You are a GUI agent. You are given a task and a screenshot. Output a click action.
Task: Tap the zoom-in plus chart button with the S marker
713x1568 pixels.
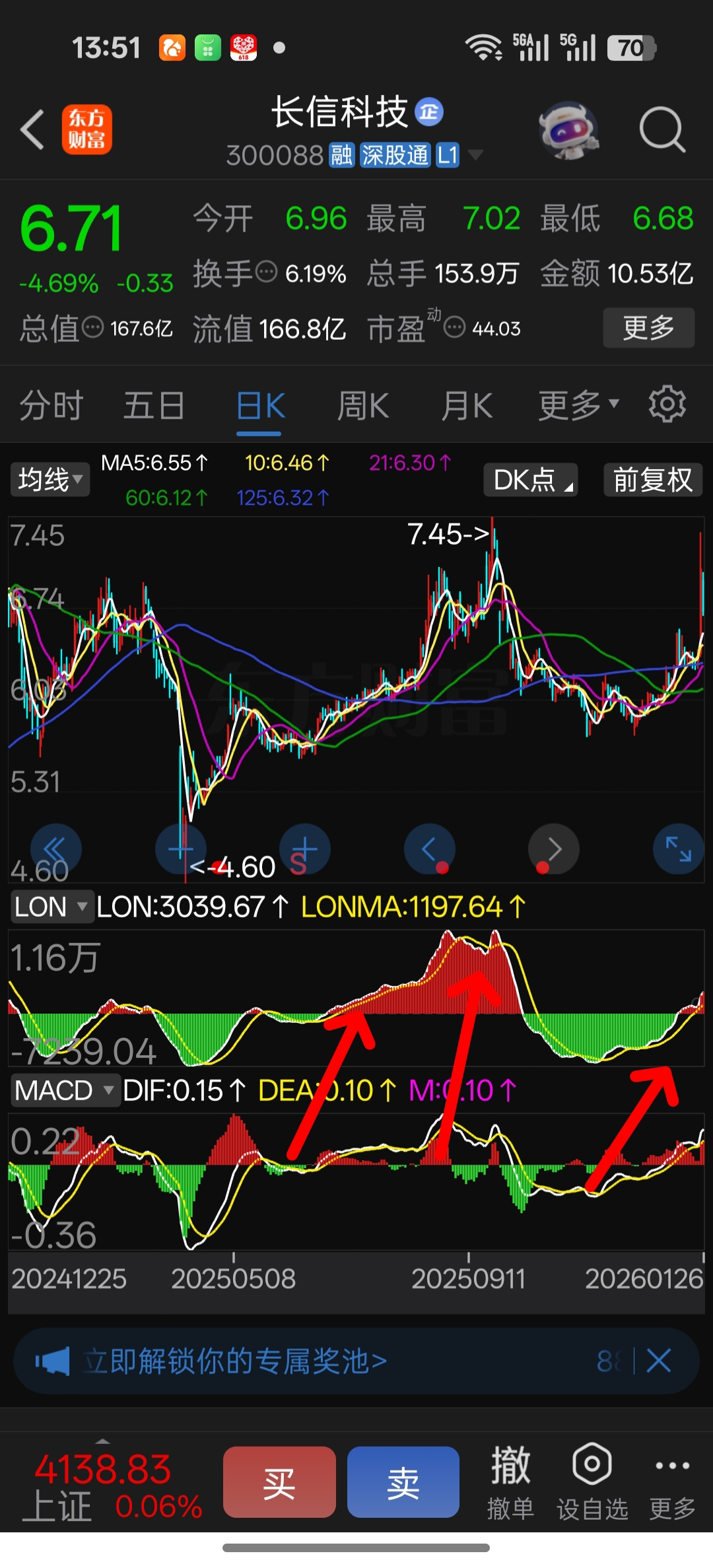304,849
